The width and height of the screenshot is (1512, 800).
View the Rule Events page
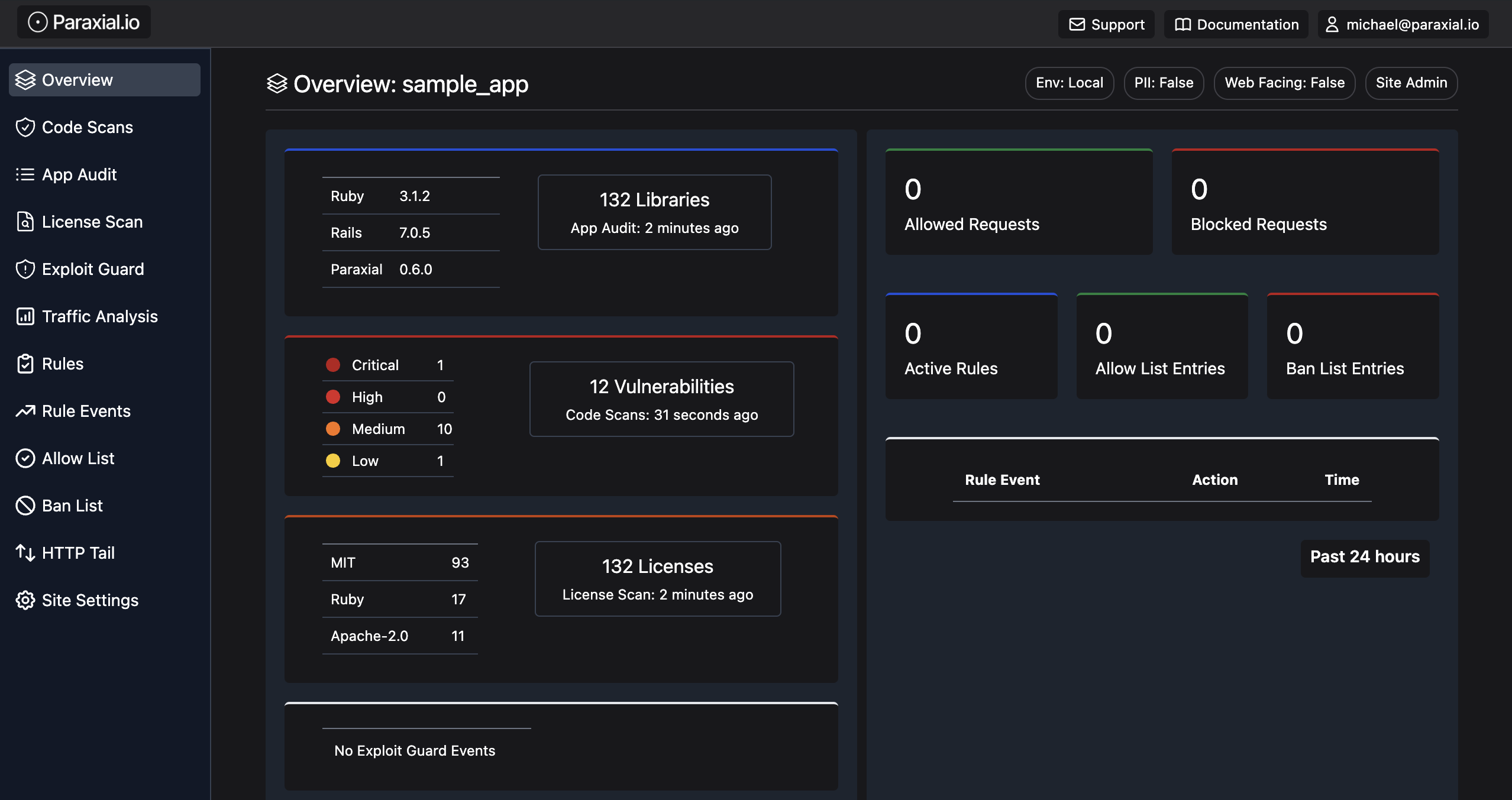point(105,411)
